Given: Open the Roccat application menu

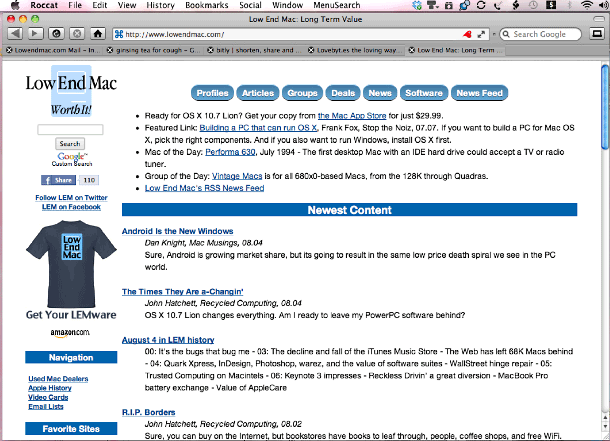Looking at the screenshot, I should [44, 5].
